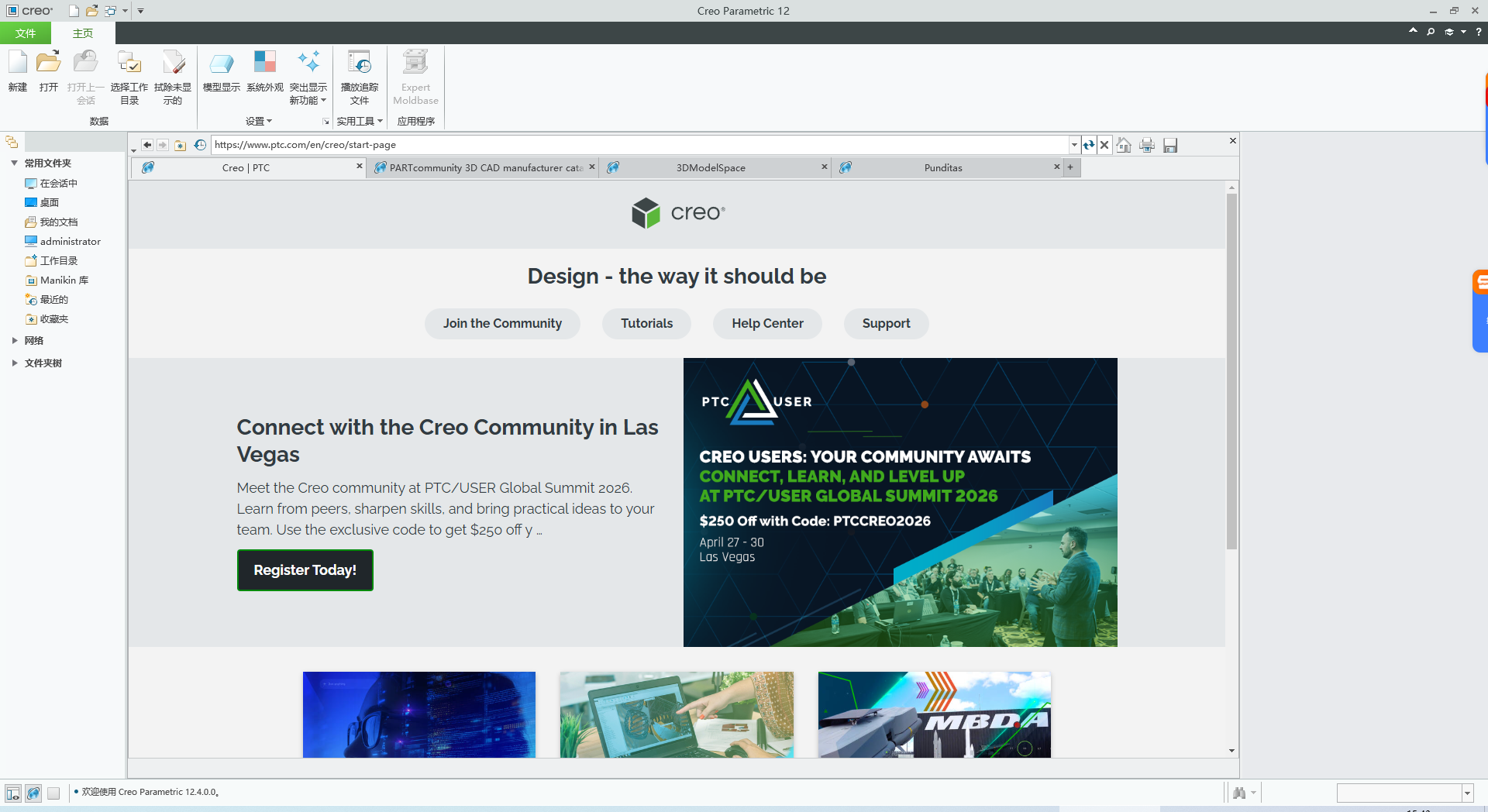Click the print page icon

click(1147, 145)
